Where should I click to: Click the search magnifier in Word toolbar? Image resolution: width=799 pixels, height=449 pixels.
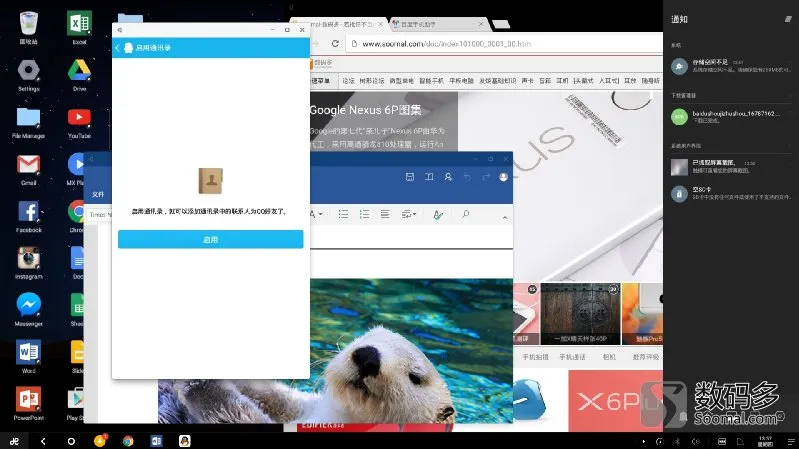click(x=465, y=214)
